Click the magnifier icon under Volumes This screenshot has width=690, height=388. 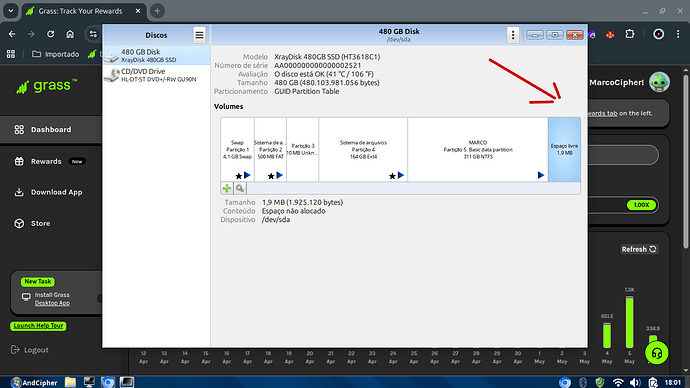tap(240, 188)
